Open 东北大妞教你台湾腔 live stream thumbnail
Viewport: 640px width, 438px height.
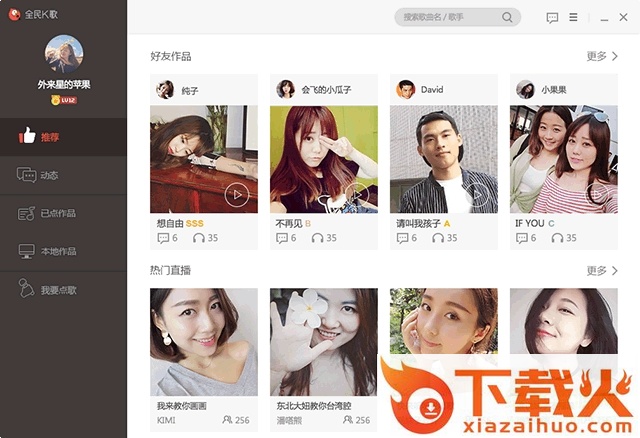[x=324, y=342]
